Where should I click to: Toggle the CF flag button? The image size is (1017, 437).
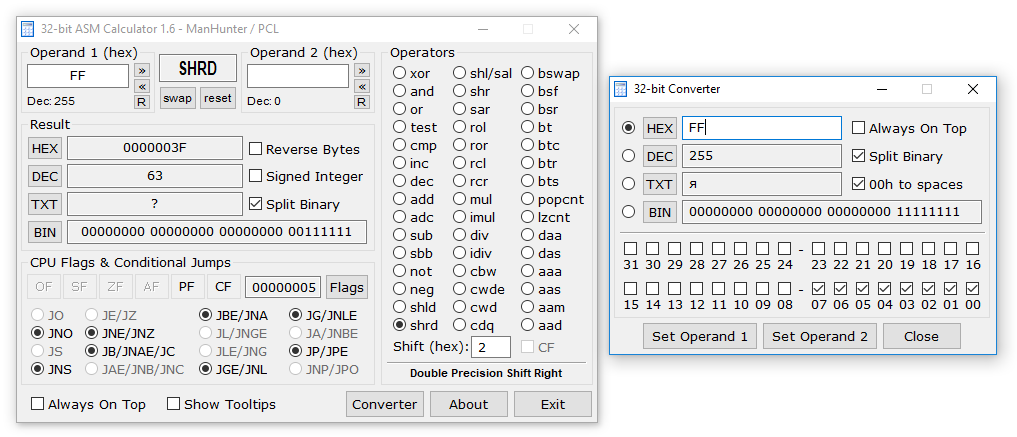pos(223,288)
